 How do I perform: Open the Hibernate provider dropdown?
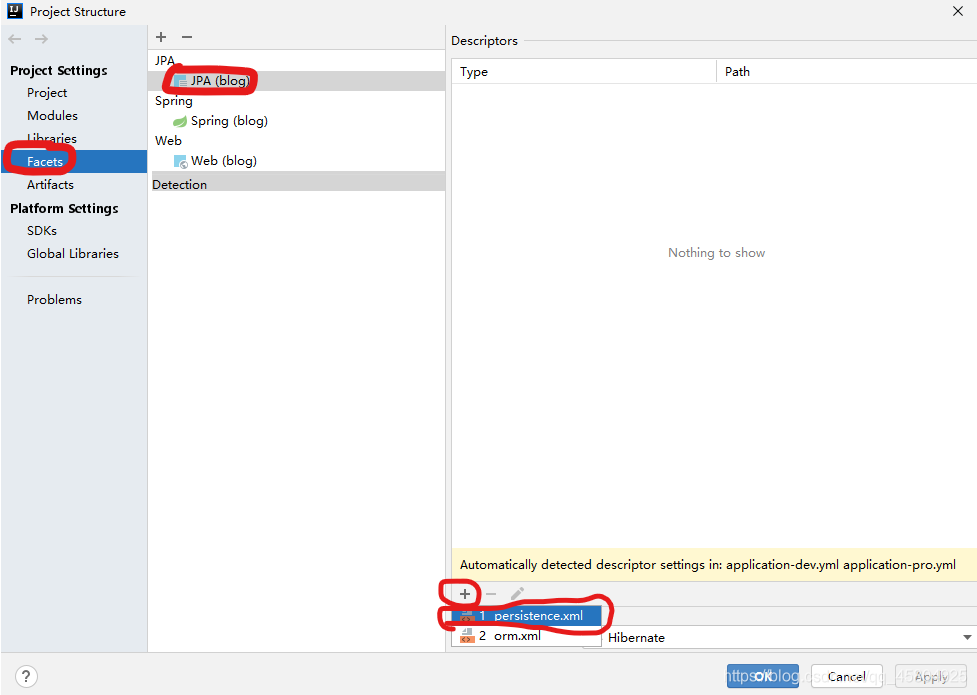tap(966, 638)
